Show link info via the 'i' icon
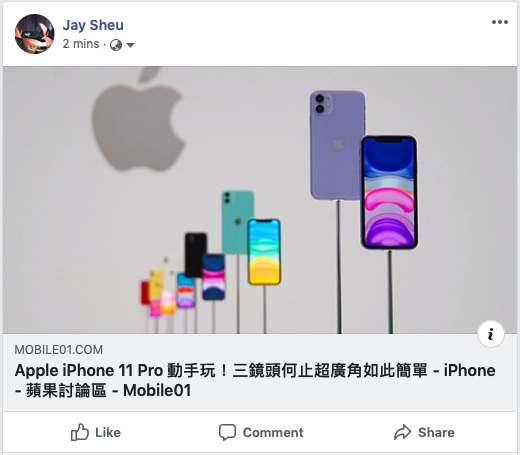The width and height of the screenshot is (520, 455). point(490,334)
